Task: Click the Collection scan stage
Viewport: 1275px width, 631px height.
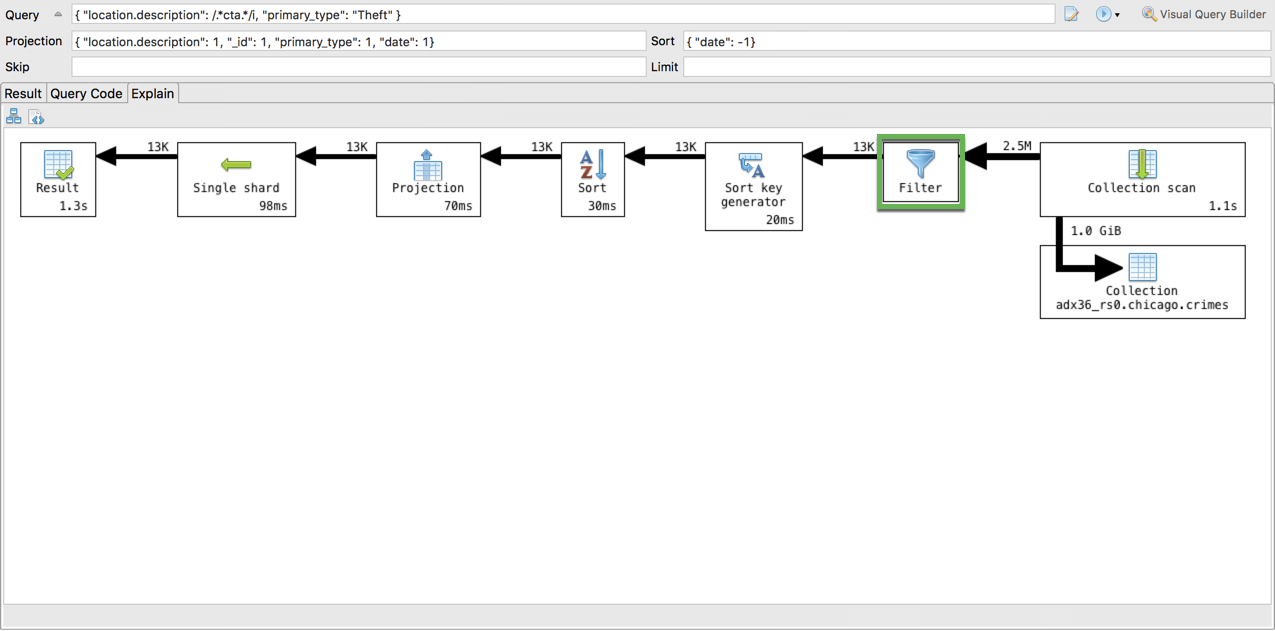Action: click(x=1142, y=180)
